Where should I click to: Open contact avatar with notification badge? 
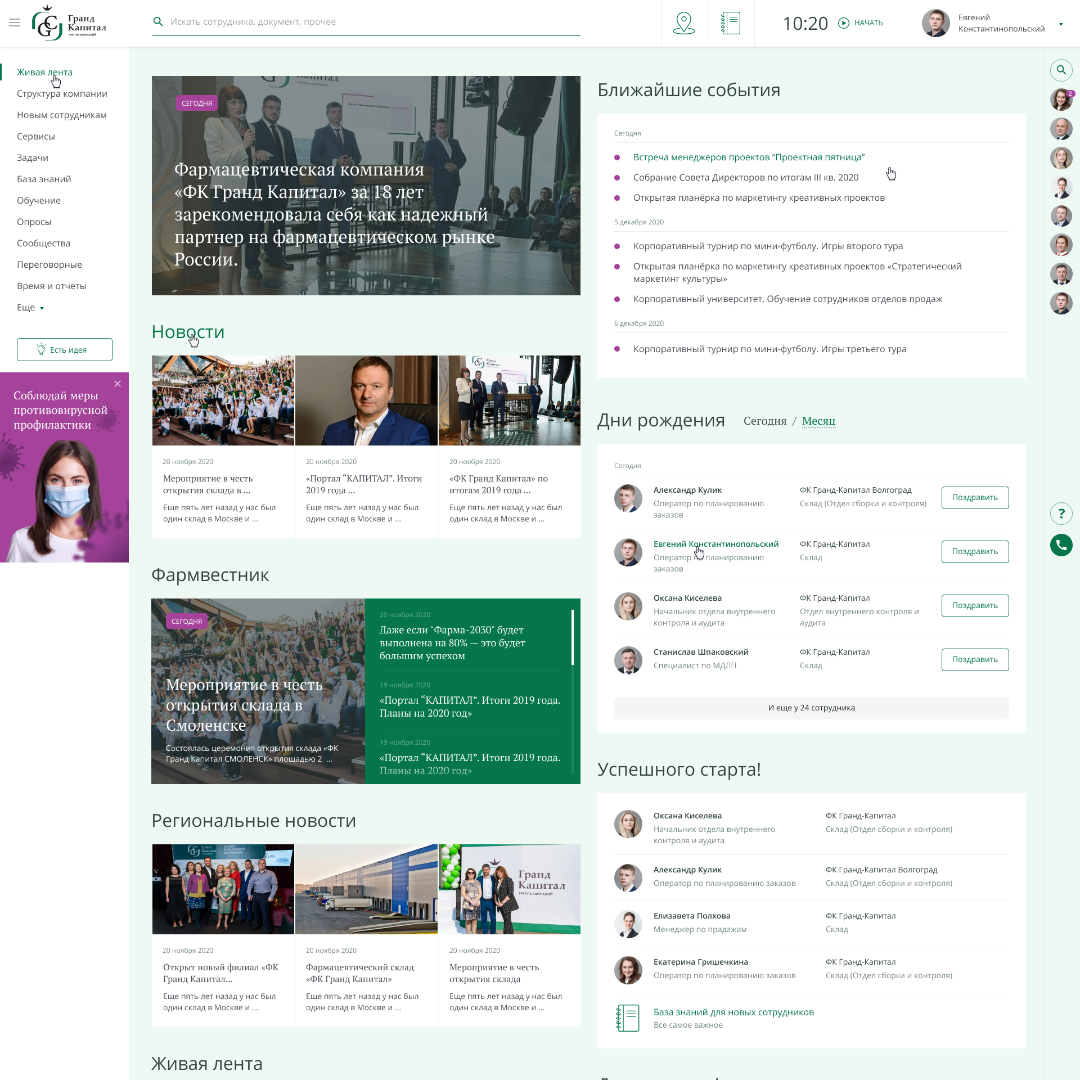1061,99
